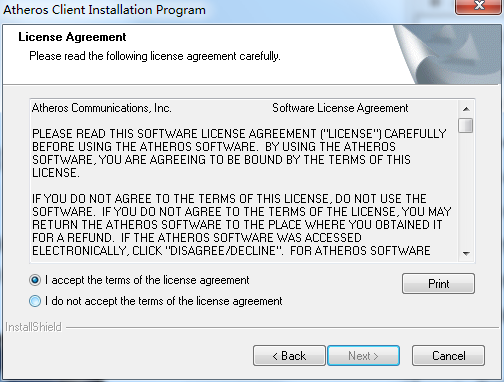This screenshot has width=504, height=382.
Task: Click the License Agreement heading
Action: tap(72, 37)
